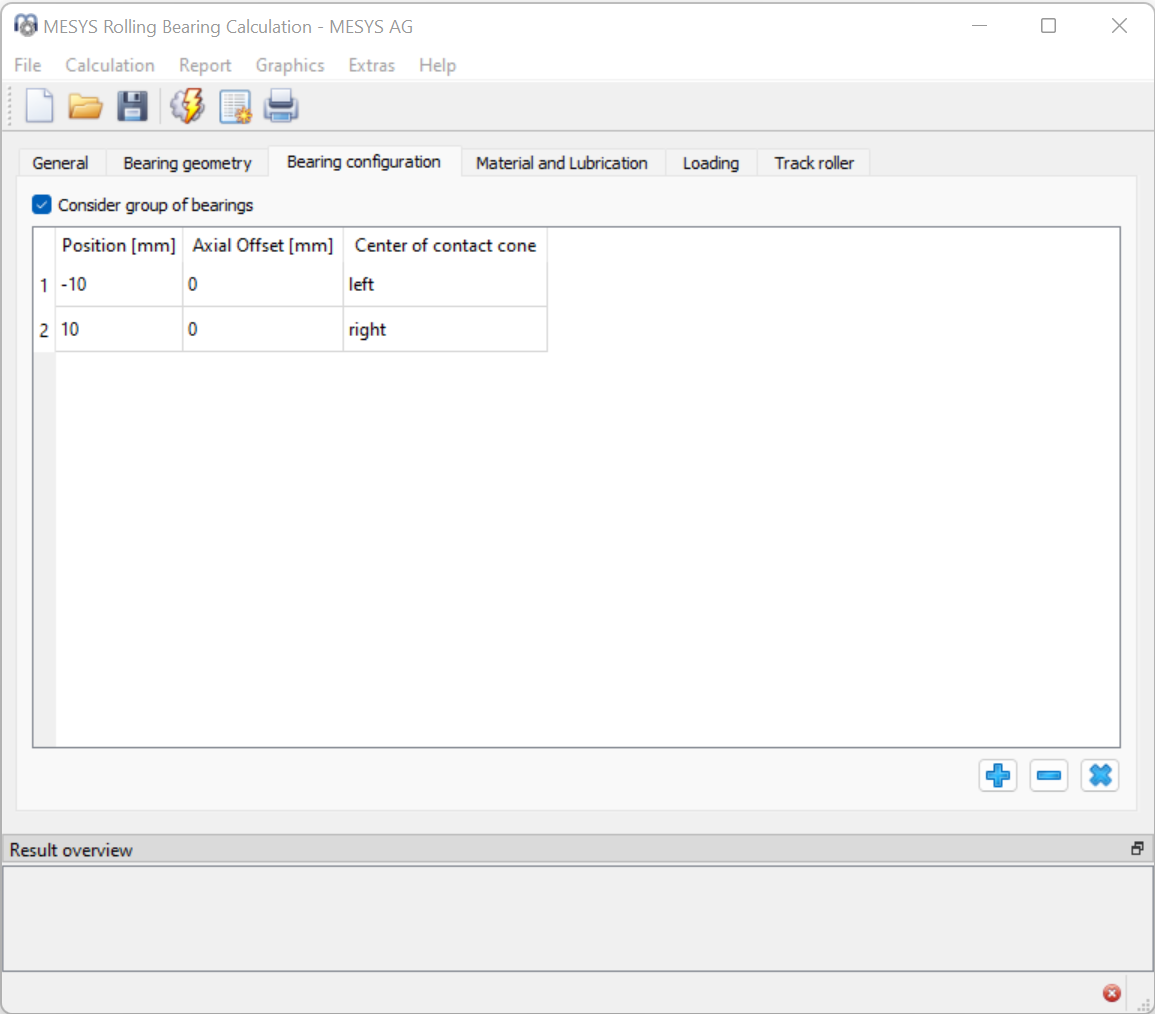1155x1014 pixels.
Task: Generate report using the document icon
Action: click(x=235, y=105)
